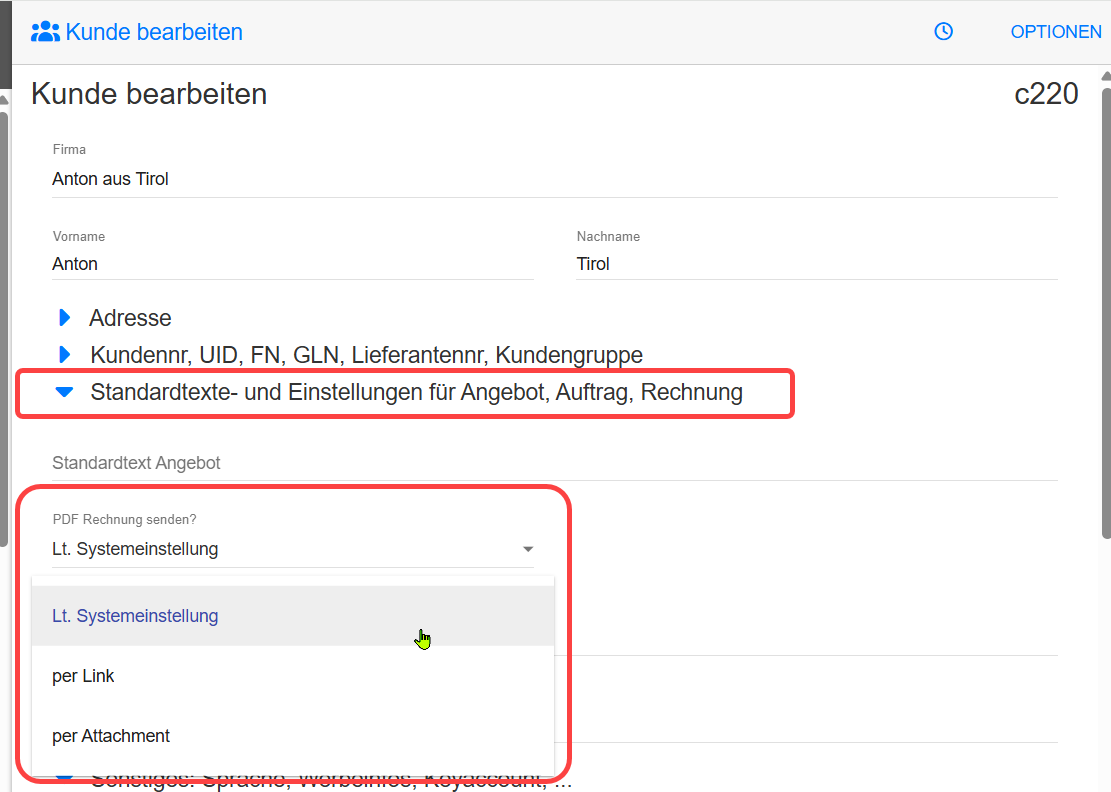Collapse the Standardtexte- und Einstellungen section arrow
This screenshot has height=792, width=1111.
click(65, 393)
